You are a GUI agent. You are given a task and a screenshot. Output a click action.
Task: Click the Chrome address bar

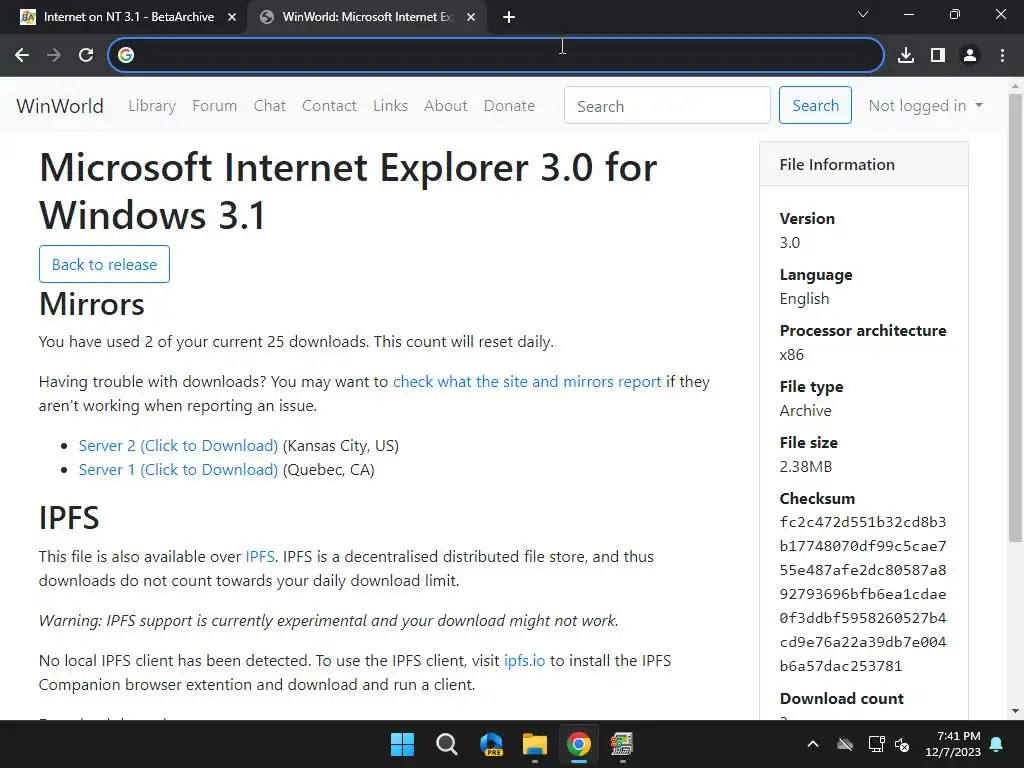[x=496, y=55]
